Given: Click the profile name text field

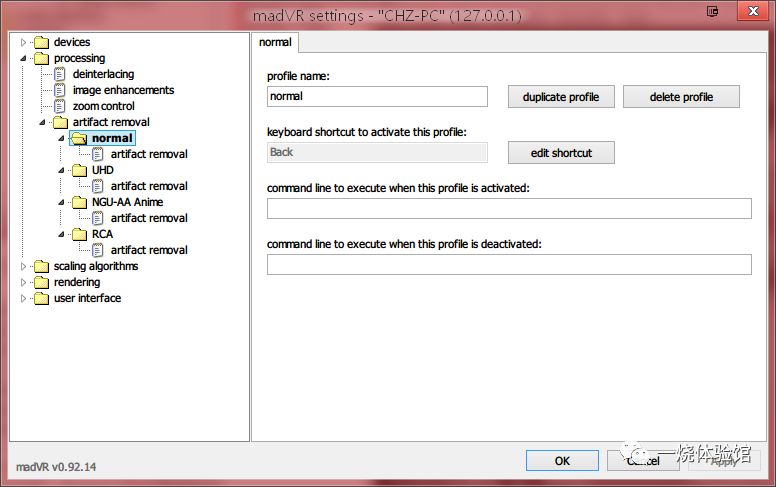Looking at the screenshot, I should (377, 97).
